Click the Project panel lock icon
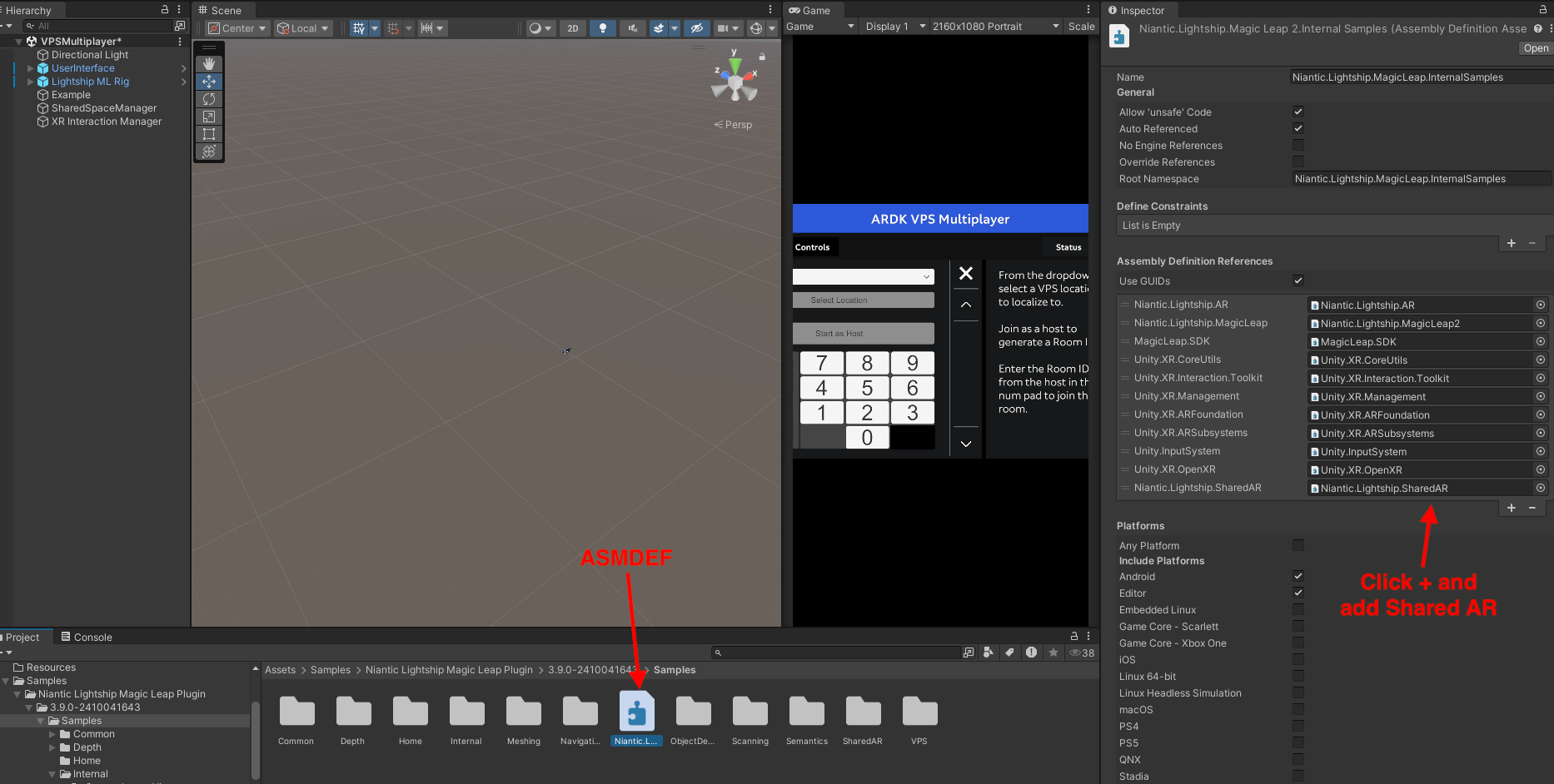 (x=1074, y=636)
